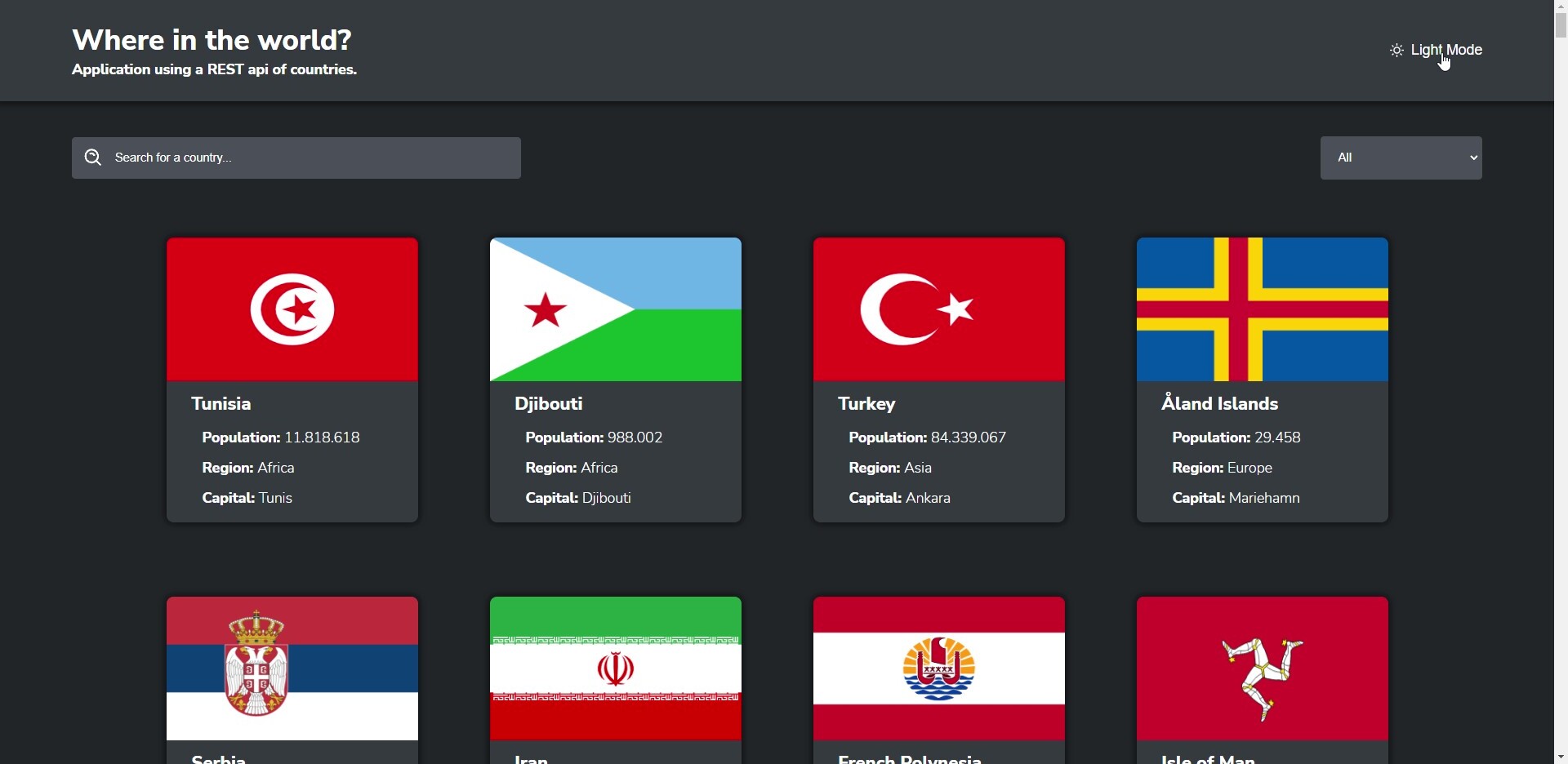Click the page subtitle about REST api
1568x764 pixels.
click(215, 71)
